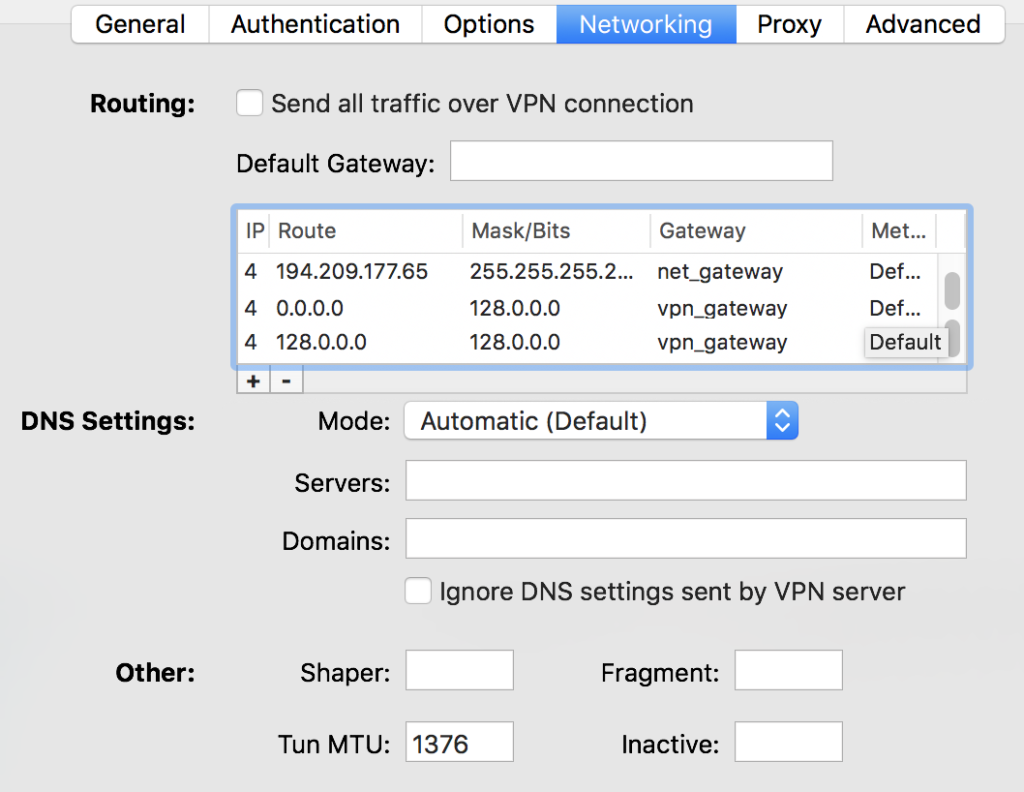Viewport: 1024px width, 792px height.
Task: Switch to the Proxy tab
Action: point(789,24)
